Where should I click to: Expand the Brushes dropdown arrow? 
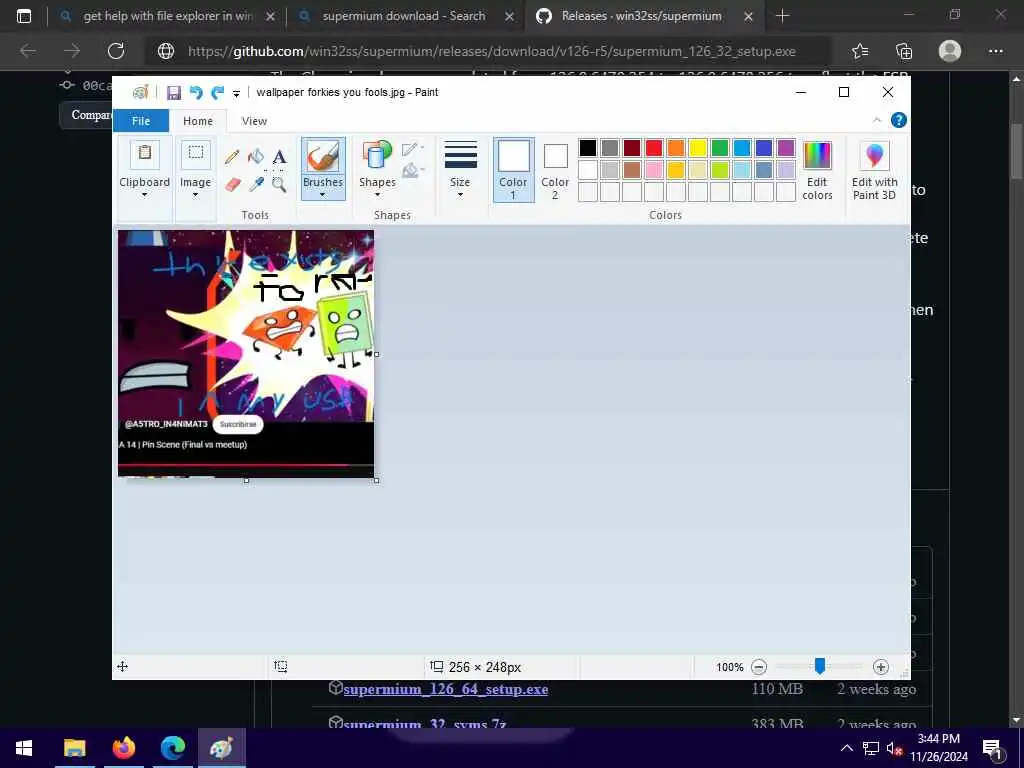point(323,195)
